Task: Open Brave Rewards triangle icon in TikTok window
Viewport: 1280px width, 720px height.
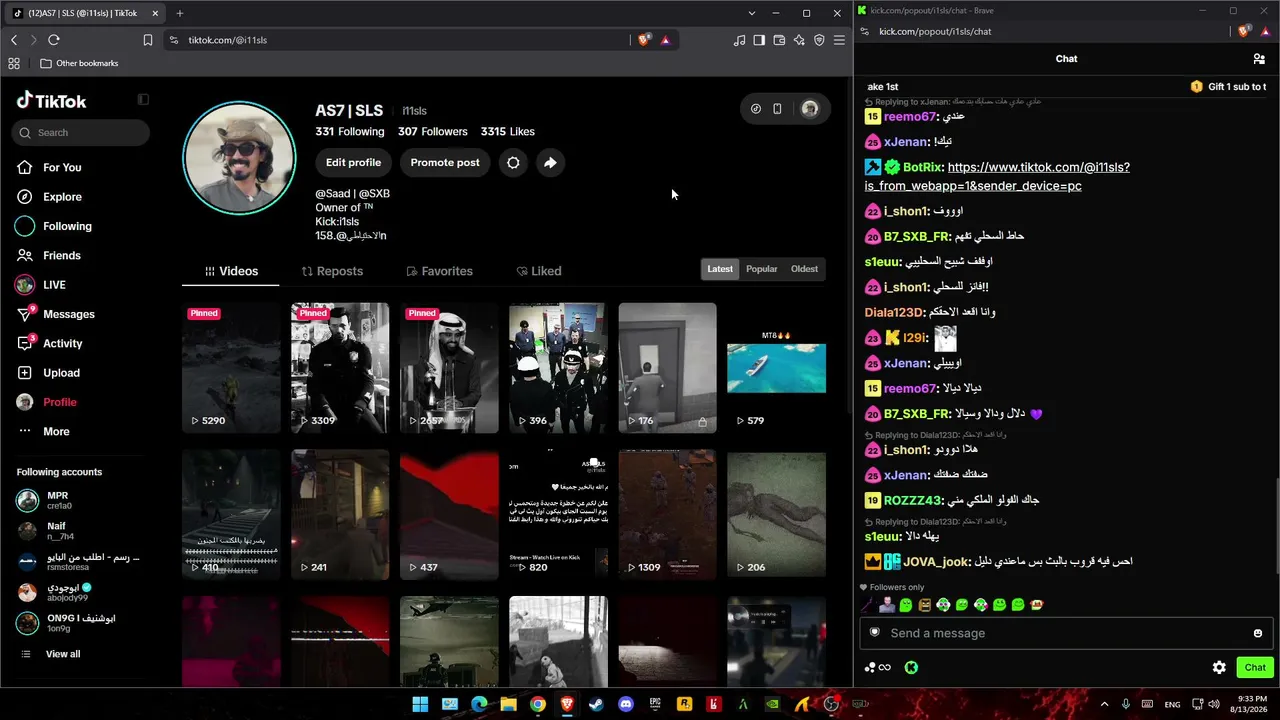Action: (665, 40)
